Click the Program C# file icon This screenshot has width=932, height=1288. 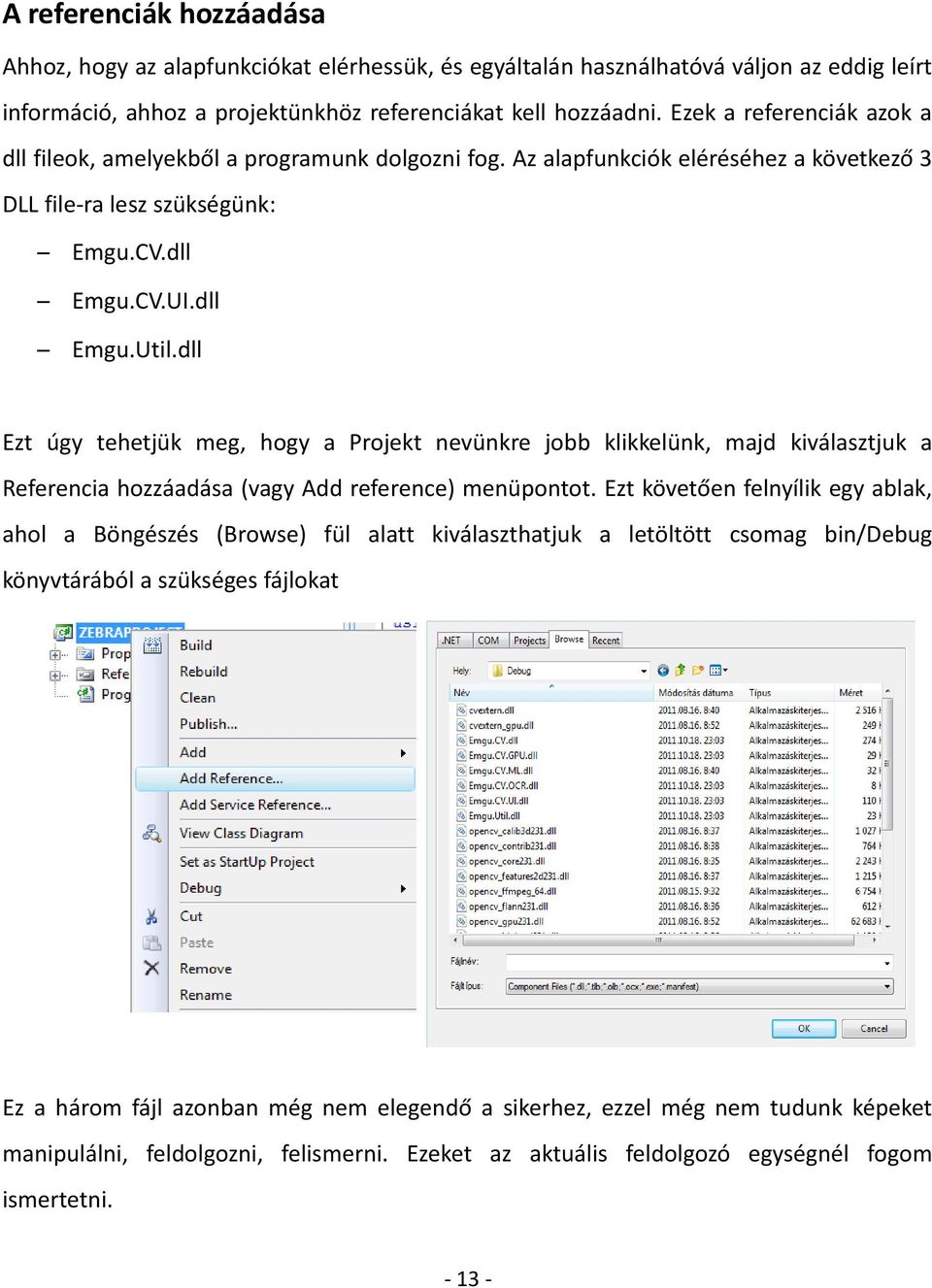tap(86, 694)
